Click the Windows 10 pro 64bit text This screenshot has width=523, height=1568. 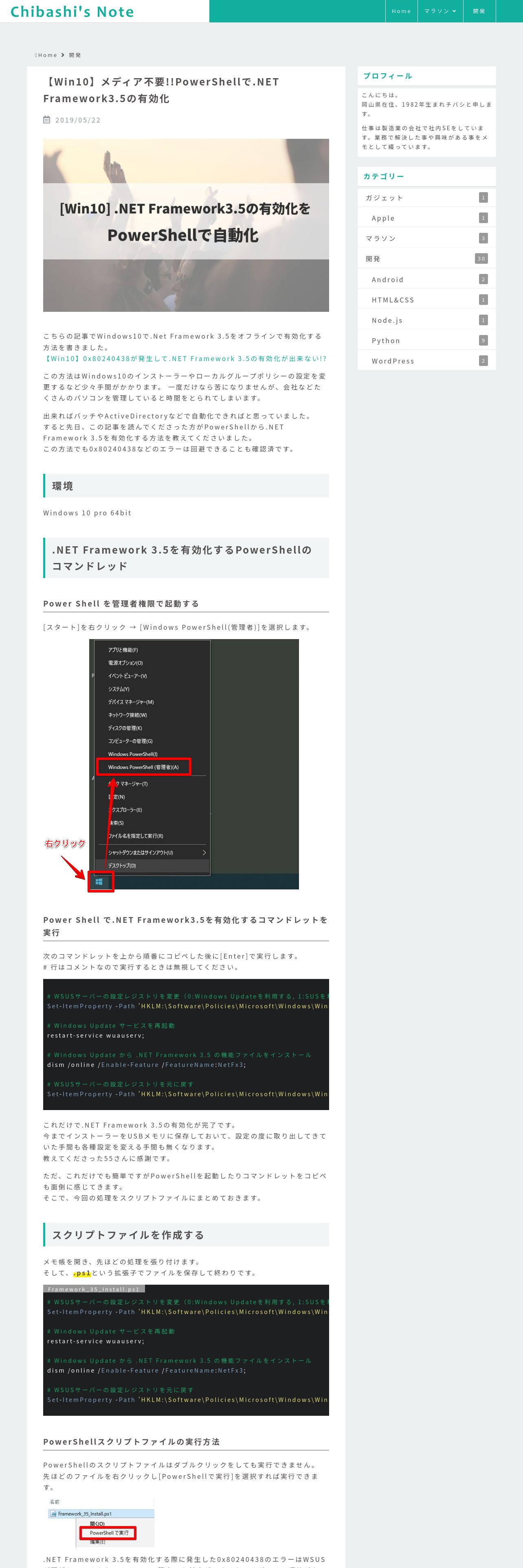(87, 513)
